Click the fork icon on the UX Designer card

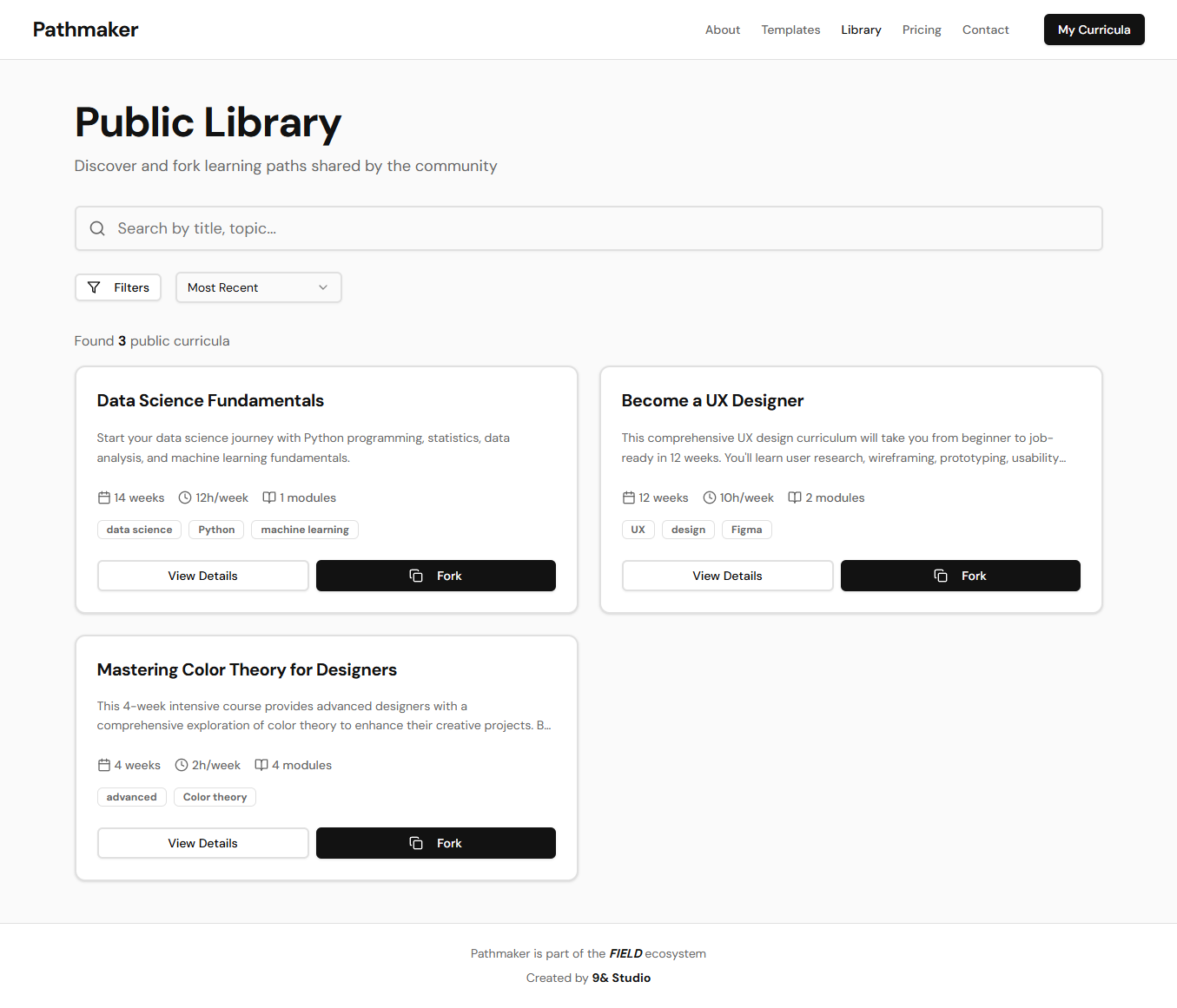(x=941, y=575)
